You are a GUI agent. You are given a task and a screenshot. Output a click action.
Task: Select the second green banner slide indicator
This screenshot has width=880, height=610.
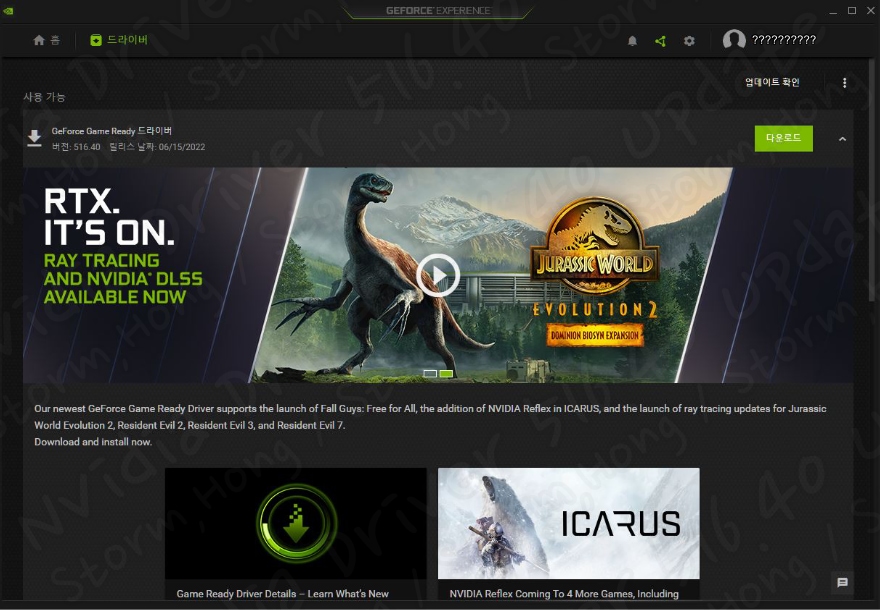point(446,373)
